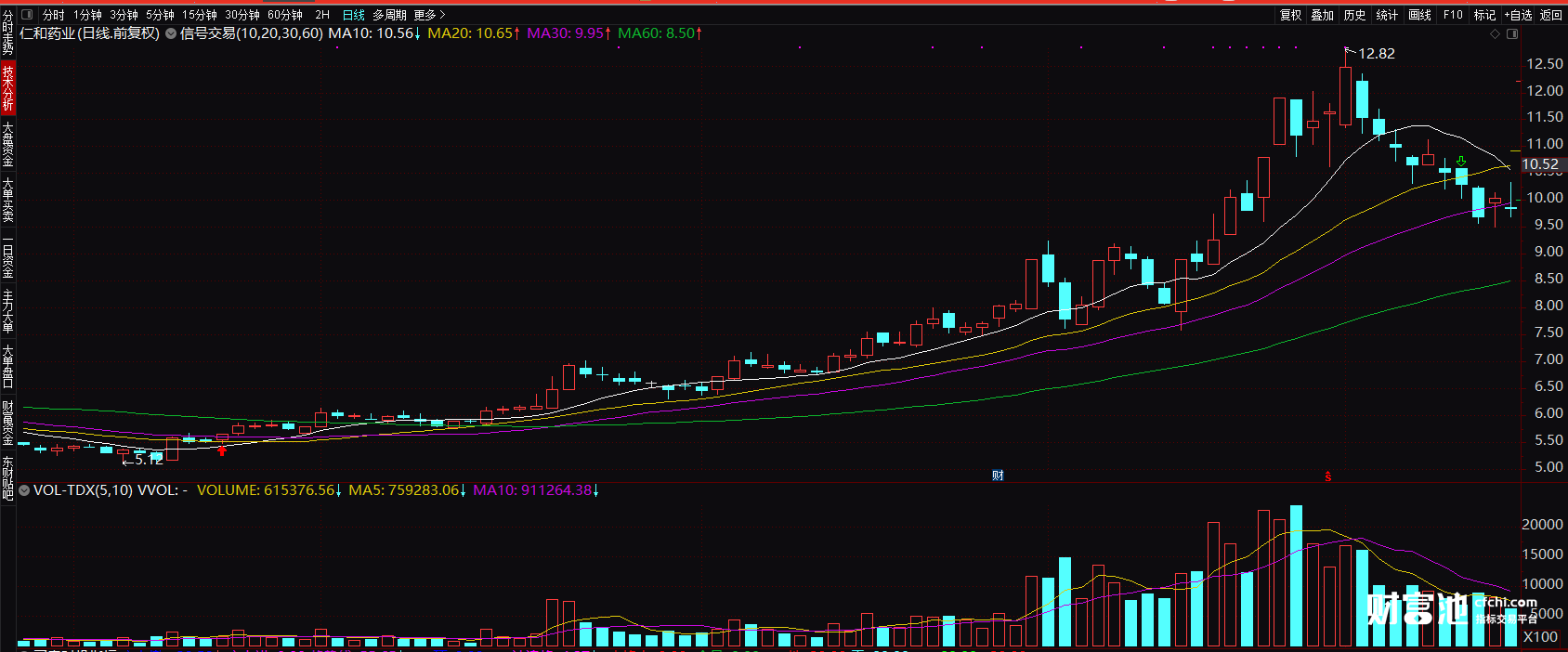Screen dimensions: 1568x652
Task: Click the 20000 volume axis label
Action: click(x=1542, y=525)
